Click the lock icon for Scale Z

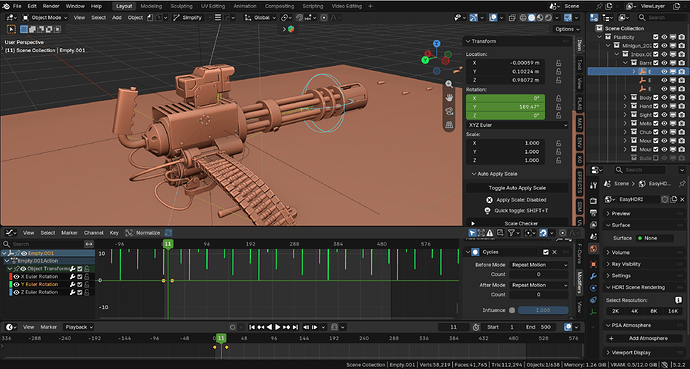click(558, 160)
